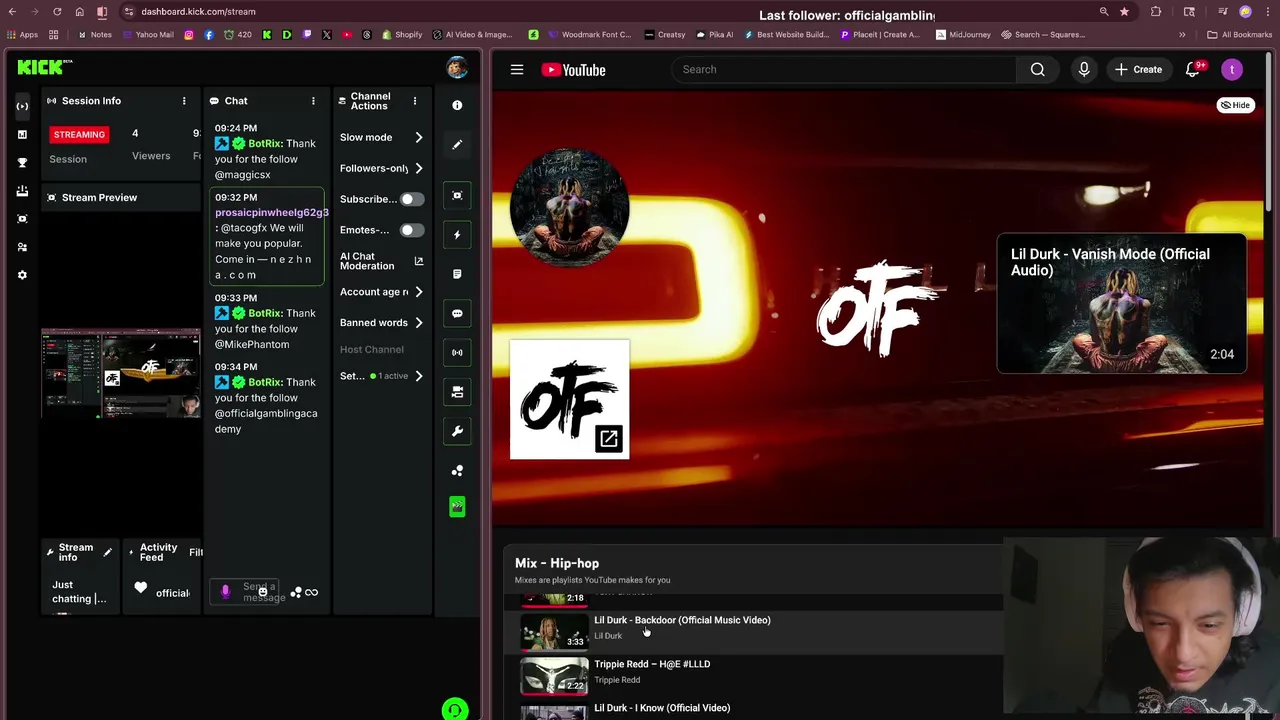Image resolution: width=1280 pixels, height=720 pixels.
Task: Reload the browser page
Action: pyautogui.click(x=57, y=12)
